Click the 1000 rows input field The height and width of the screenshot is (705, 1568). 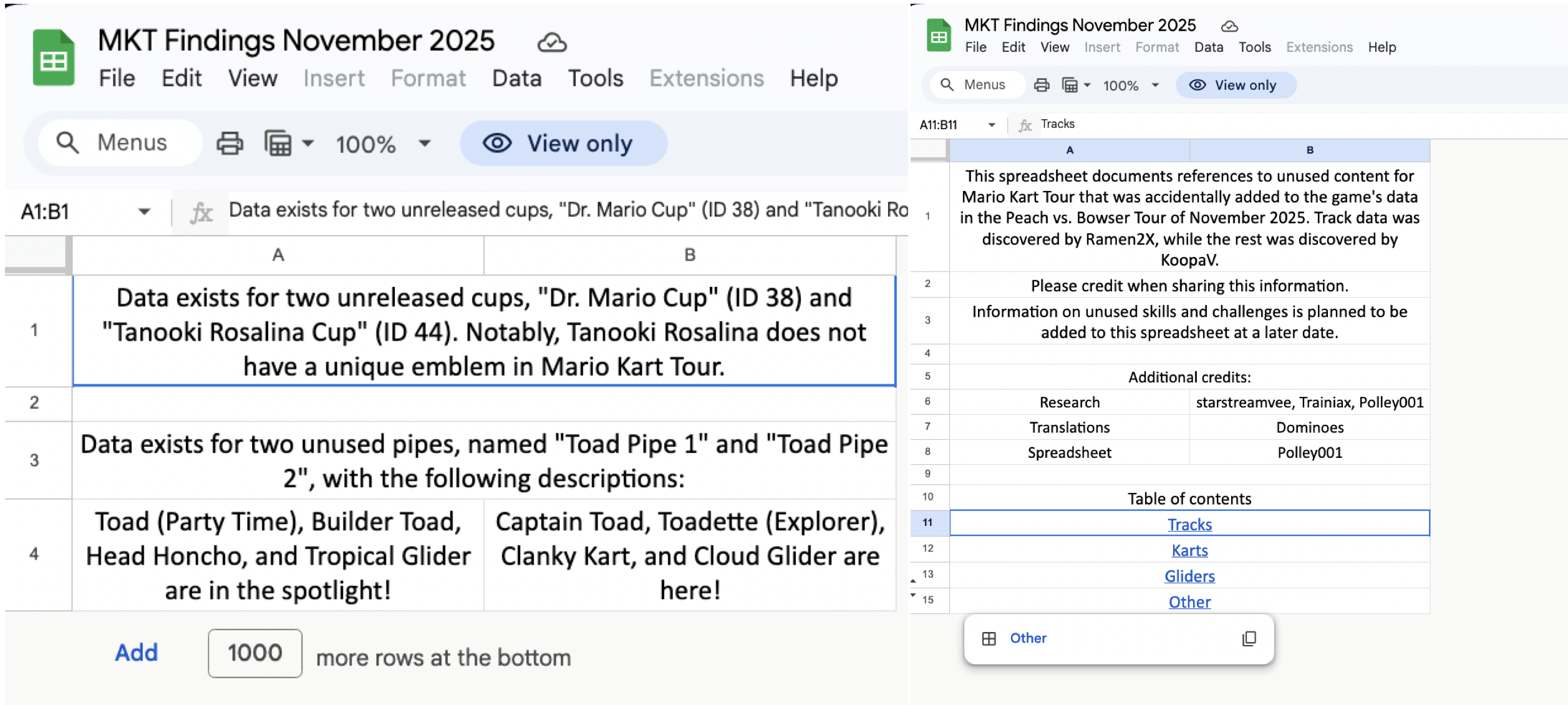click(x=255, y=653)
